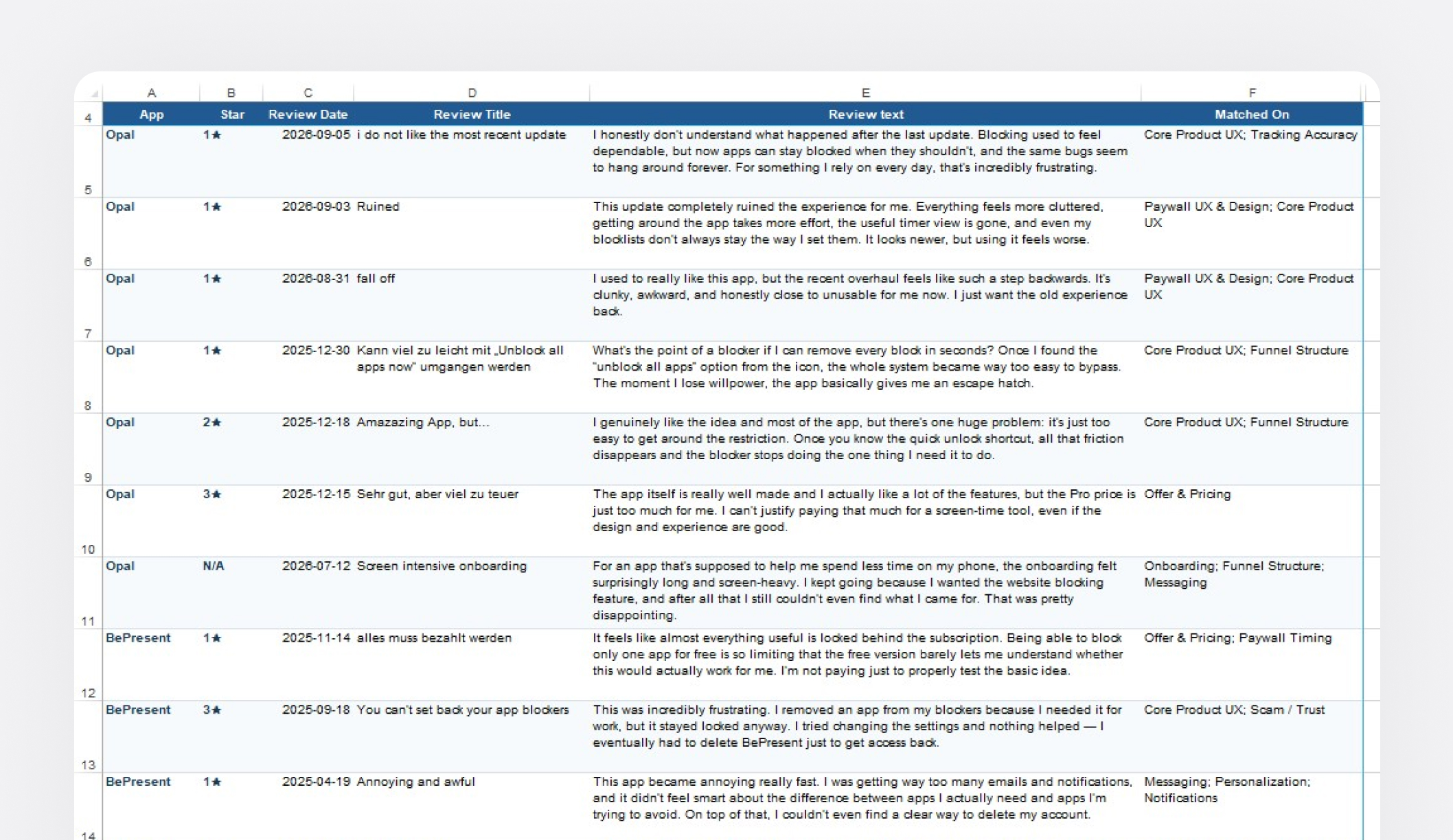Select column C header
The image size is (1453, 840).
[x=308, y=93]
